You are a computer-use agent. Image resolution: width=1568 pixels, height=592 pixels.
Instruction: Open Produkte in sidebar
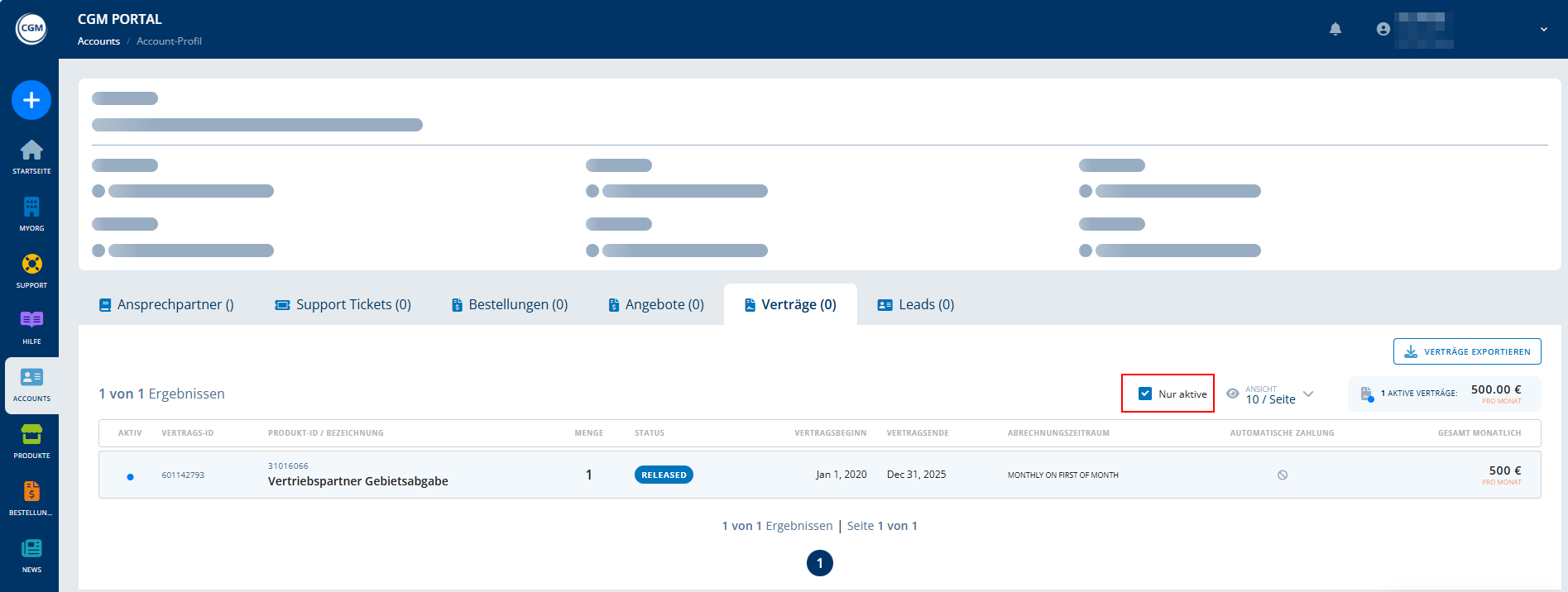pyautogui.click(x=31, y=442)
